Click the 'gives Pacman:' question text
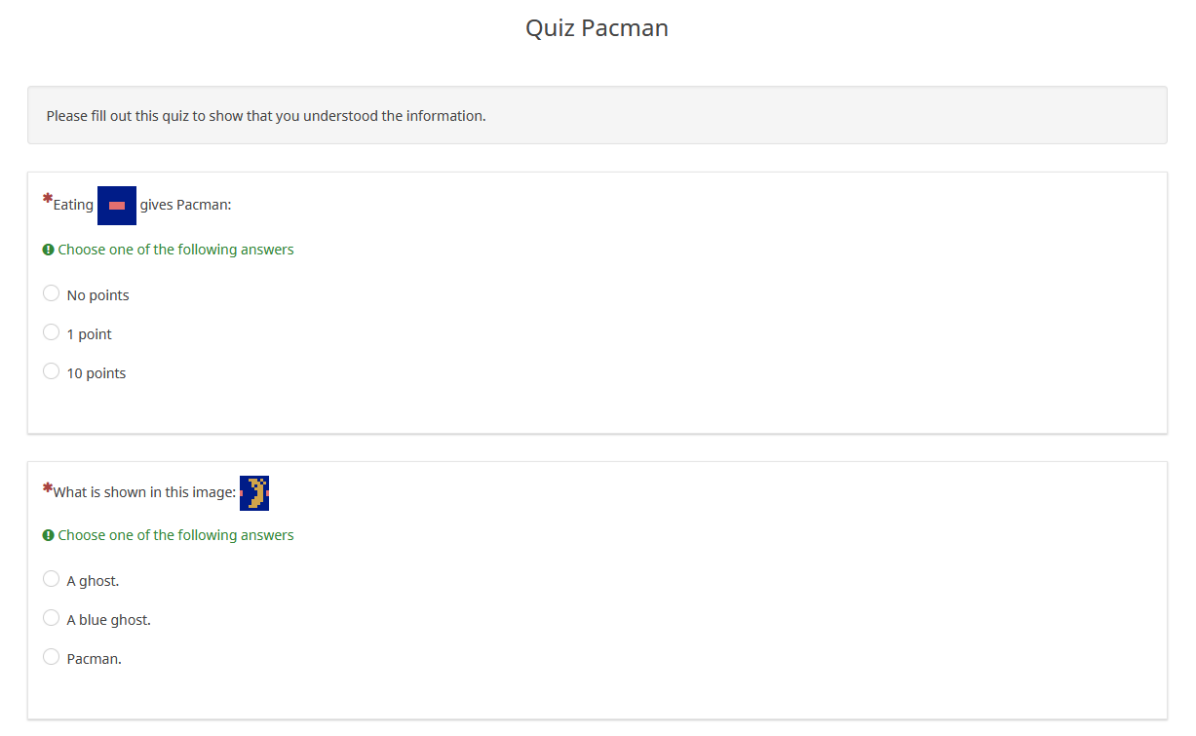Screen dimensions: 1196x736 tap(186, 205)
